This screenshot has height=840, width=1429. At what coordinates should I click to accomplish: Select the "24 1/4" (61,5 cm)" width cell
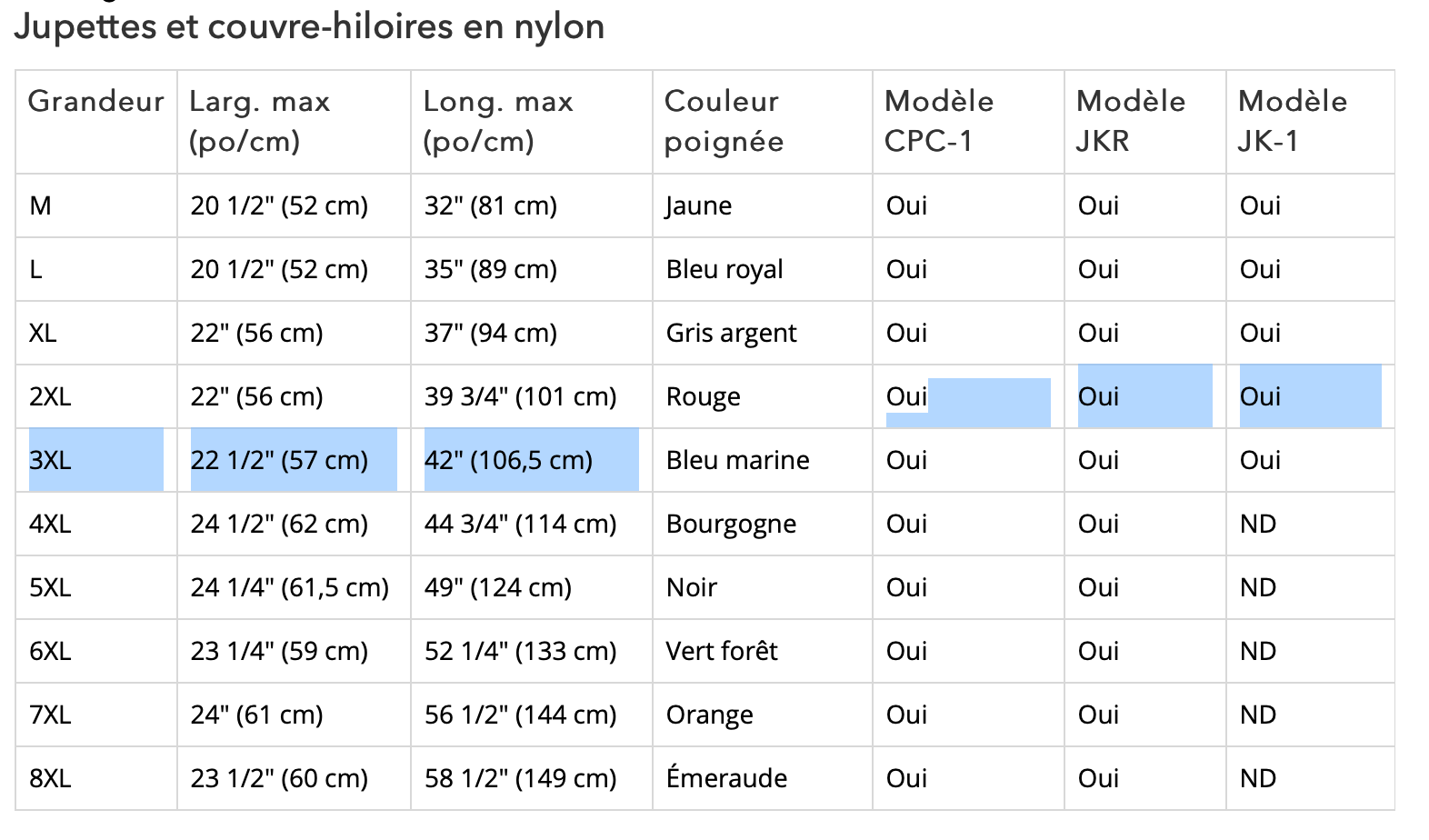pos(289,587)
